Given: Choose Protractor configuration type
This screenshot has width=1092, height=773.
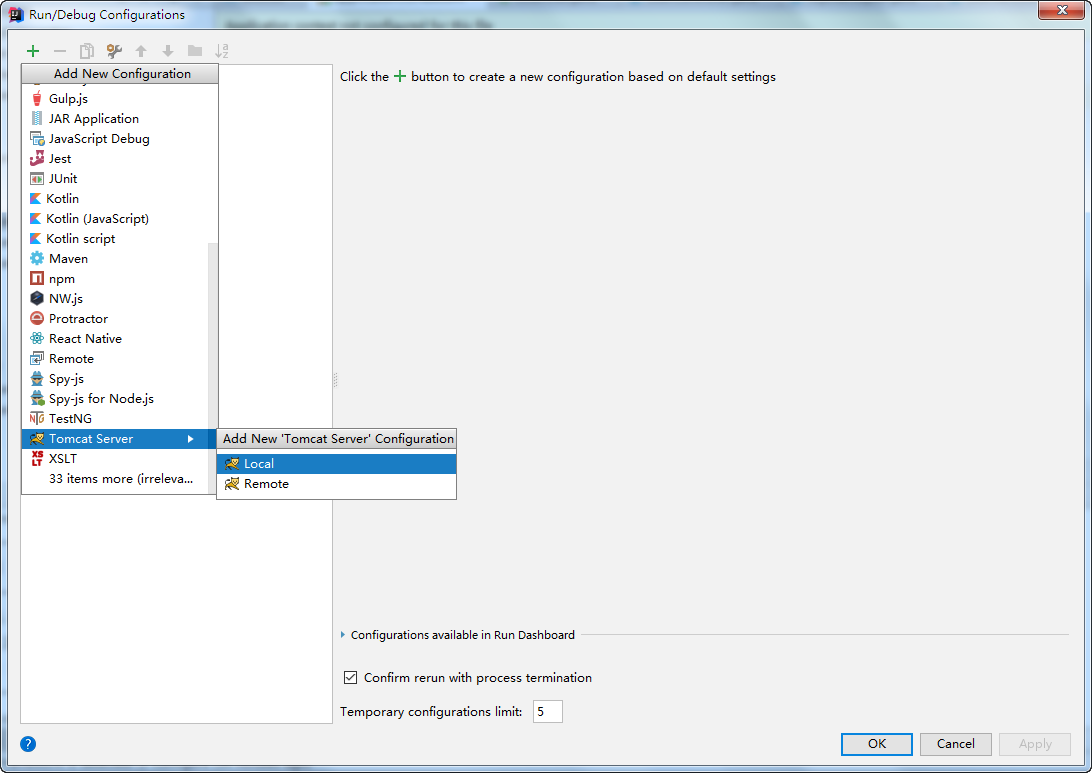Looking at the screenshot, I should tap(115, 318).
